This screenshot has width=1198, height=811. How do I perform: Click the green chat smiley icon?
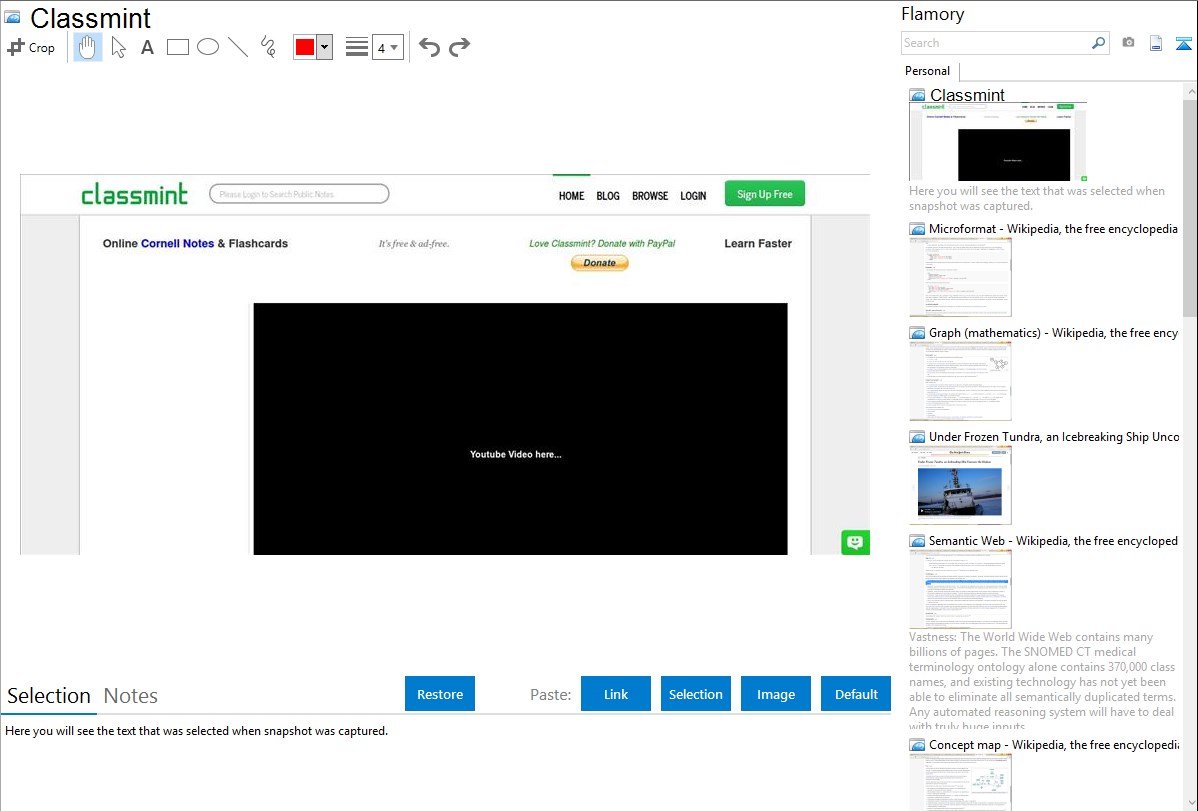pos(855,542)
